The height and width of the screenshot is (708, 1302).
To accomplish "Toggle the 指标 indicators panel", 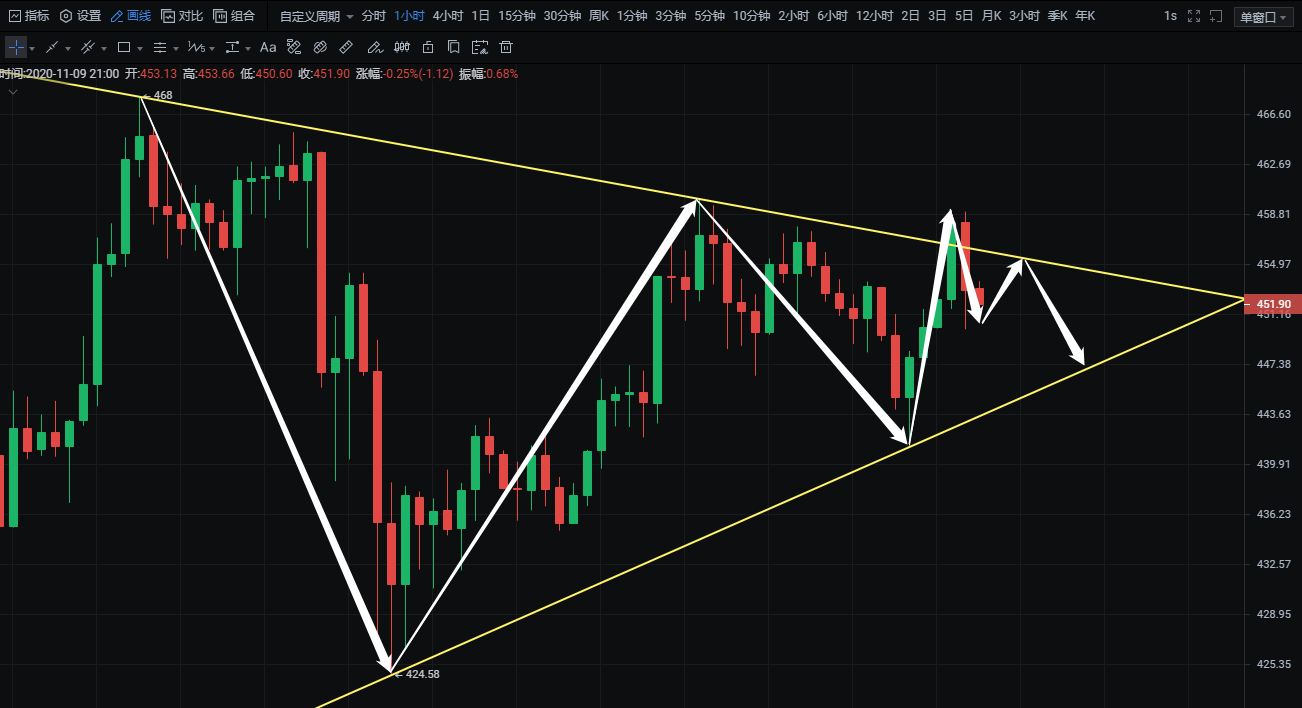I will pyautogui.click(x=28, y=16).
